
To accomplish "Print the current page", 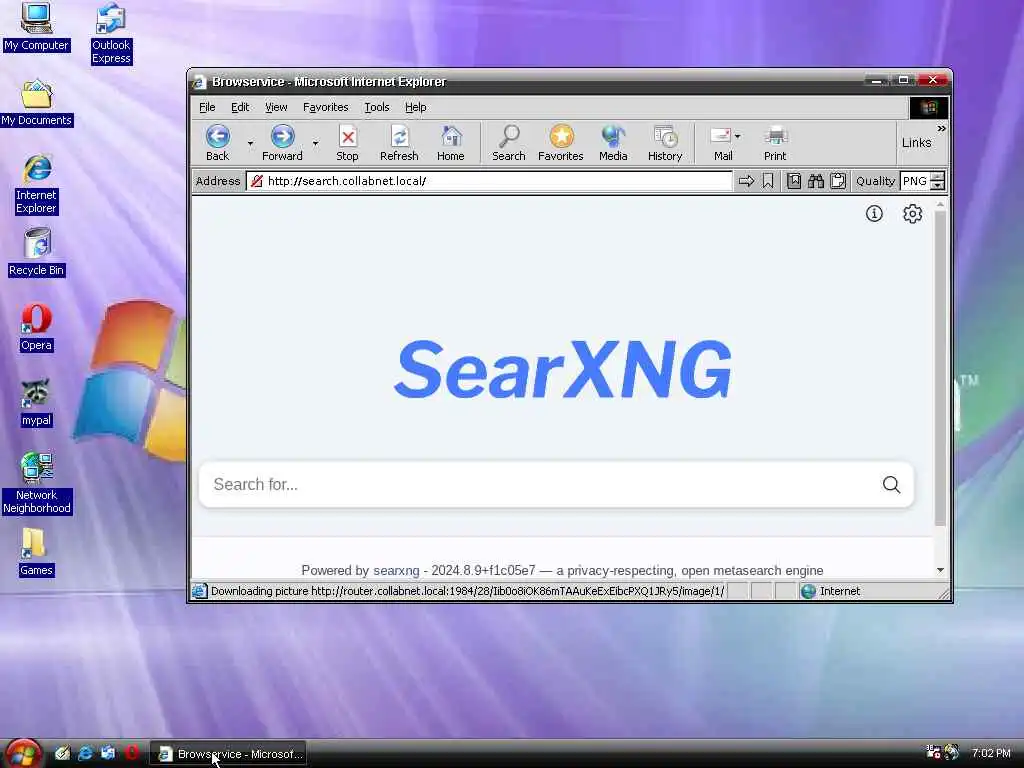I will pos(775,143).
